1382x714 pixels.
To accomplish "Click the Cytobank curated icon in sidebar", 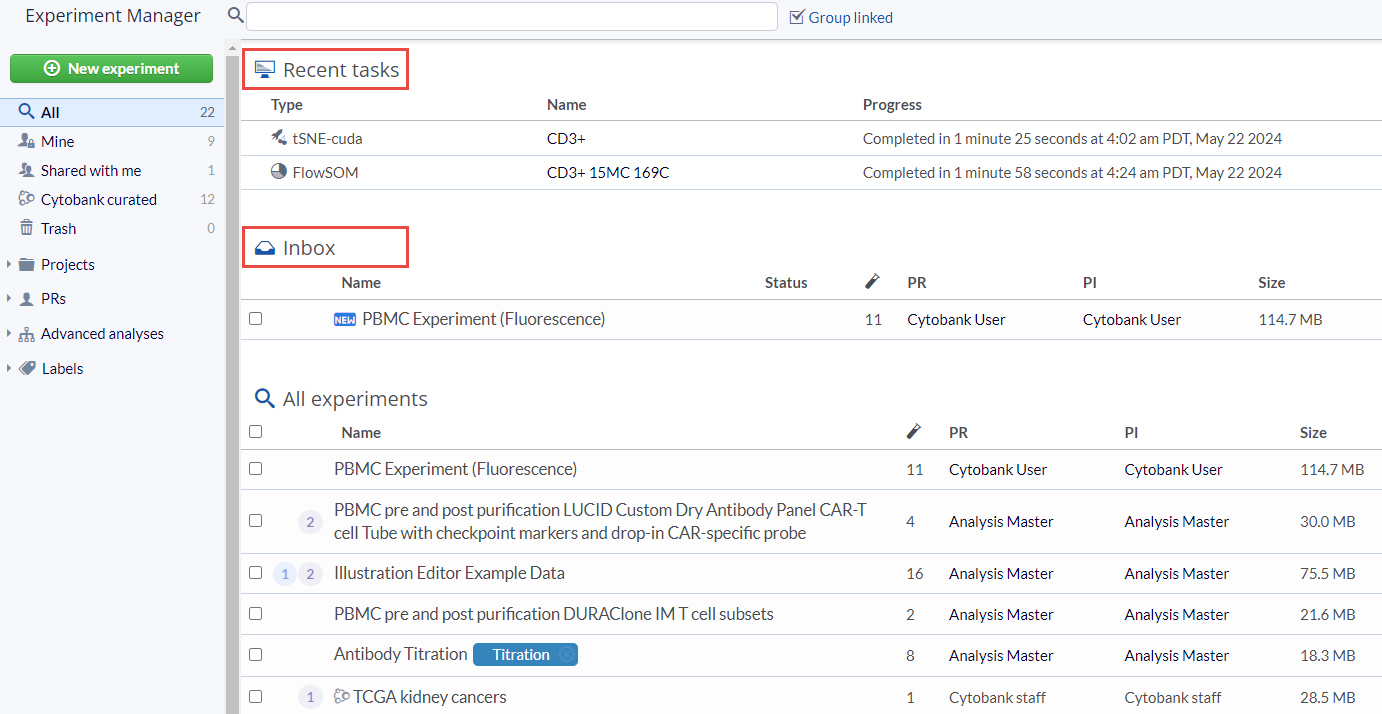I will tap(27, 199).
